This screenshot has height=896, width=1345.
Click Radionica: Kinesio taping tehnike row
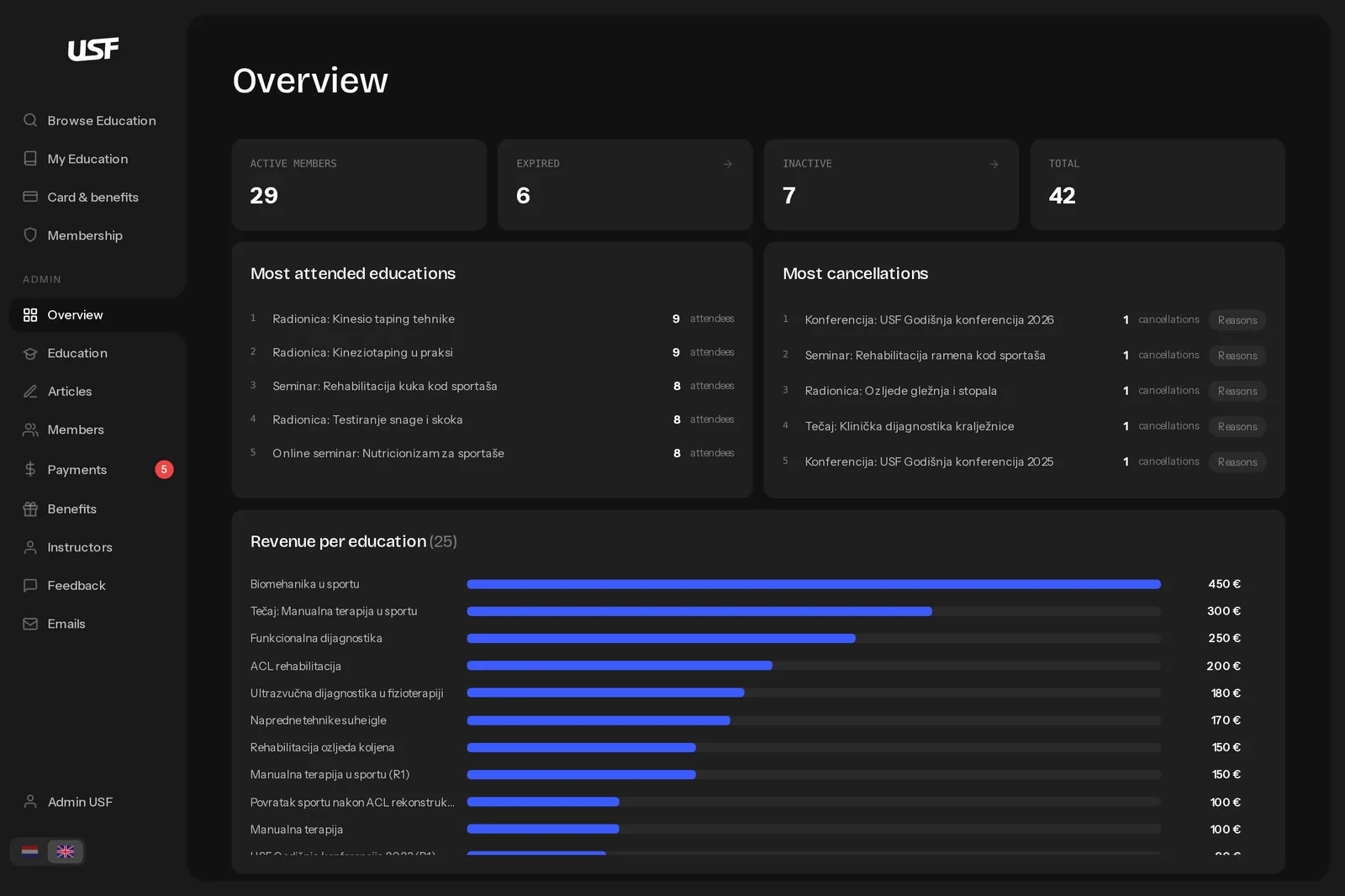(x=492, y=319)
